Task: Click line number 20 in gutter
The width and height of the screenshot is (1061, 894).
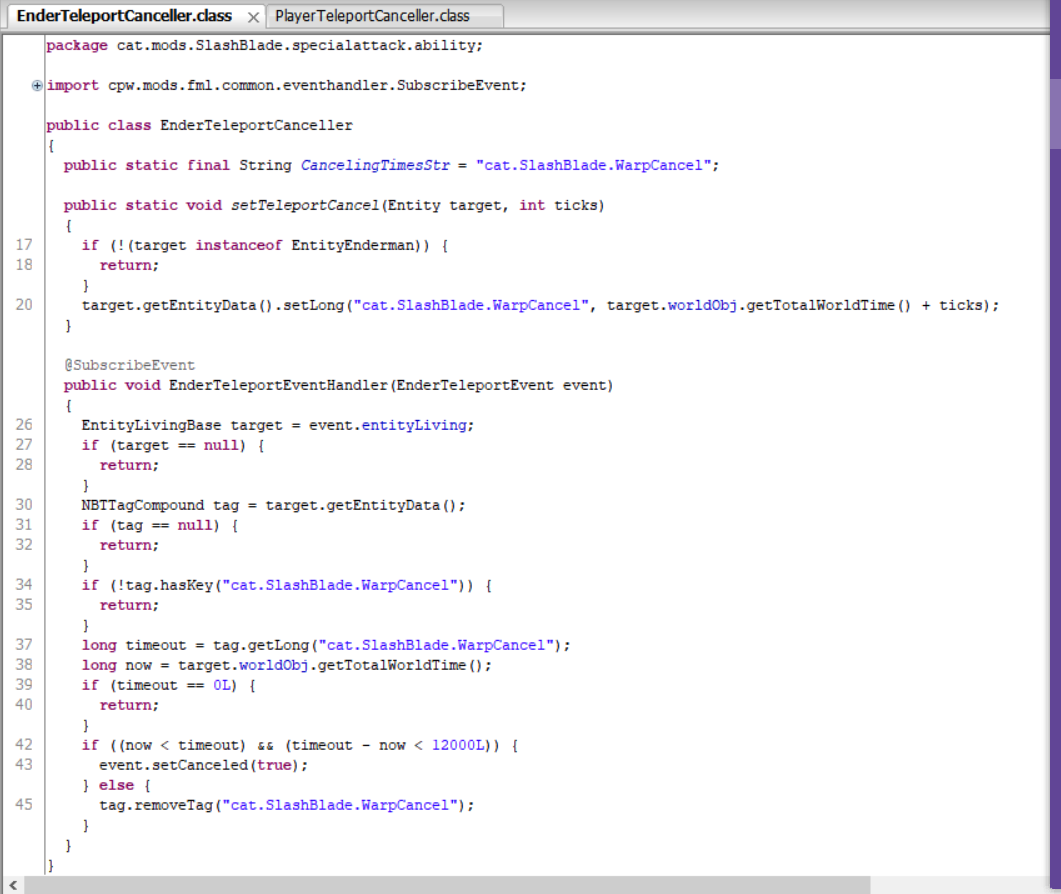Action: coord(24,305)
